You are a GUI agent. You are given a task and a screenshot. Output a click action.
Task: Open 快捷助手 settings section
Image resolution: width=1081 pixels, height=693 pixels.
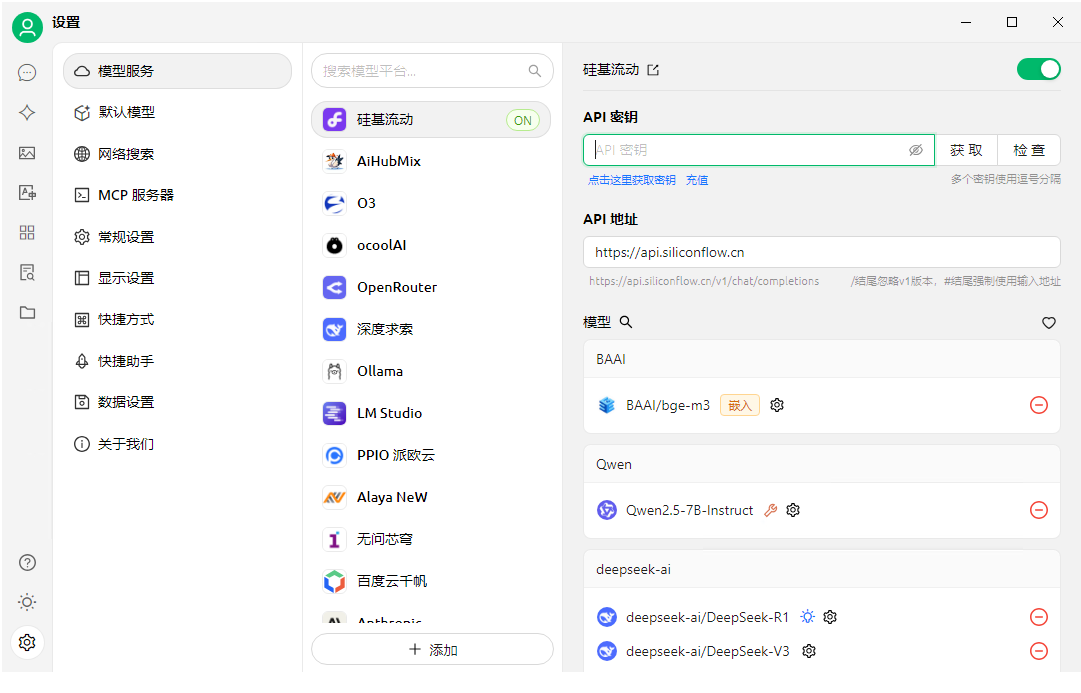(177, 361)
